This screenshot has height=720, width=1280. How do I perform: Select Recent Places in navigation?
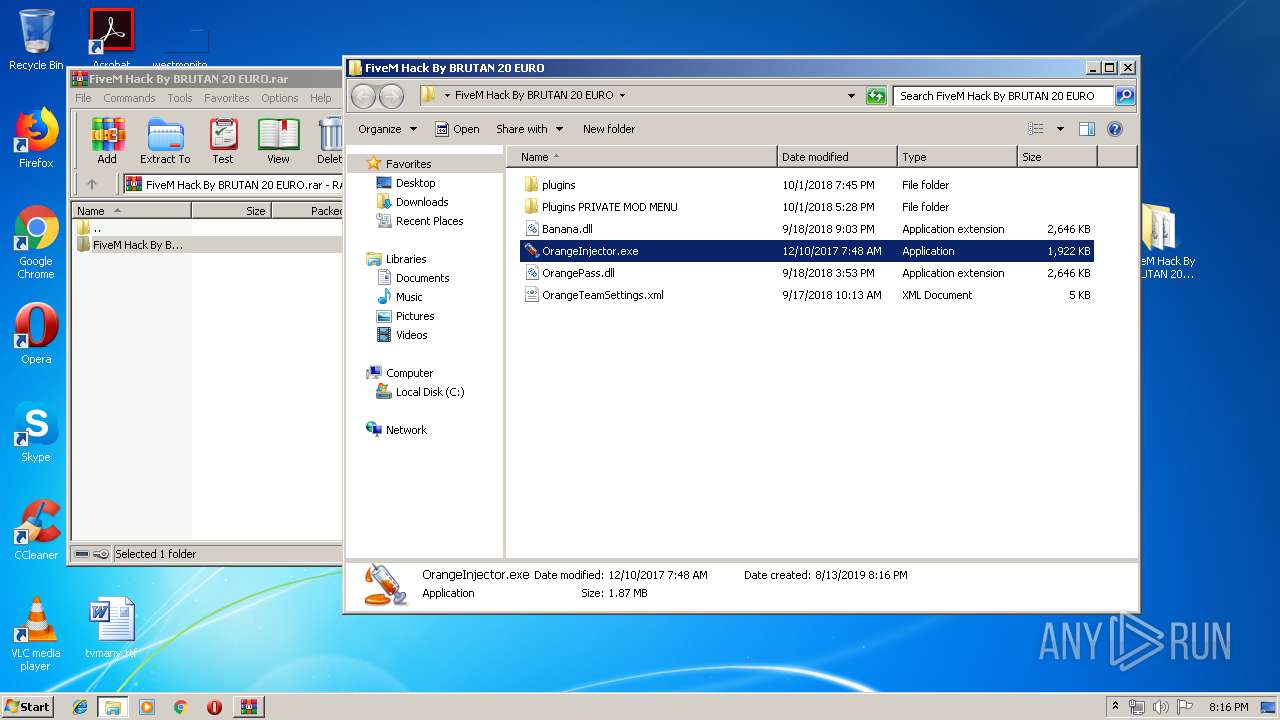pos(429,221)
